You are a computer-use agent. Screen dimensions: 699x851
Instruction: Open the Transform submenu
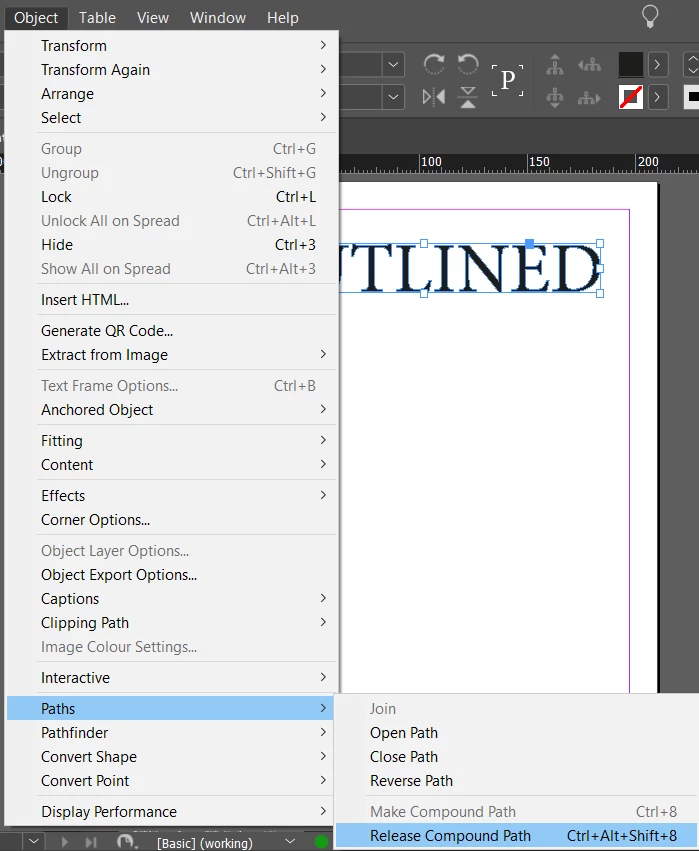[171, 46]
